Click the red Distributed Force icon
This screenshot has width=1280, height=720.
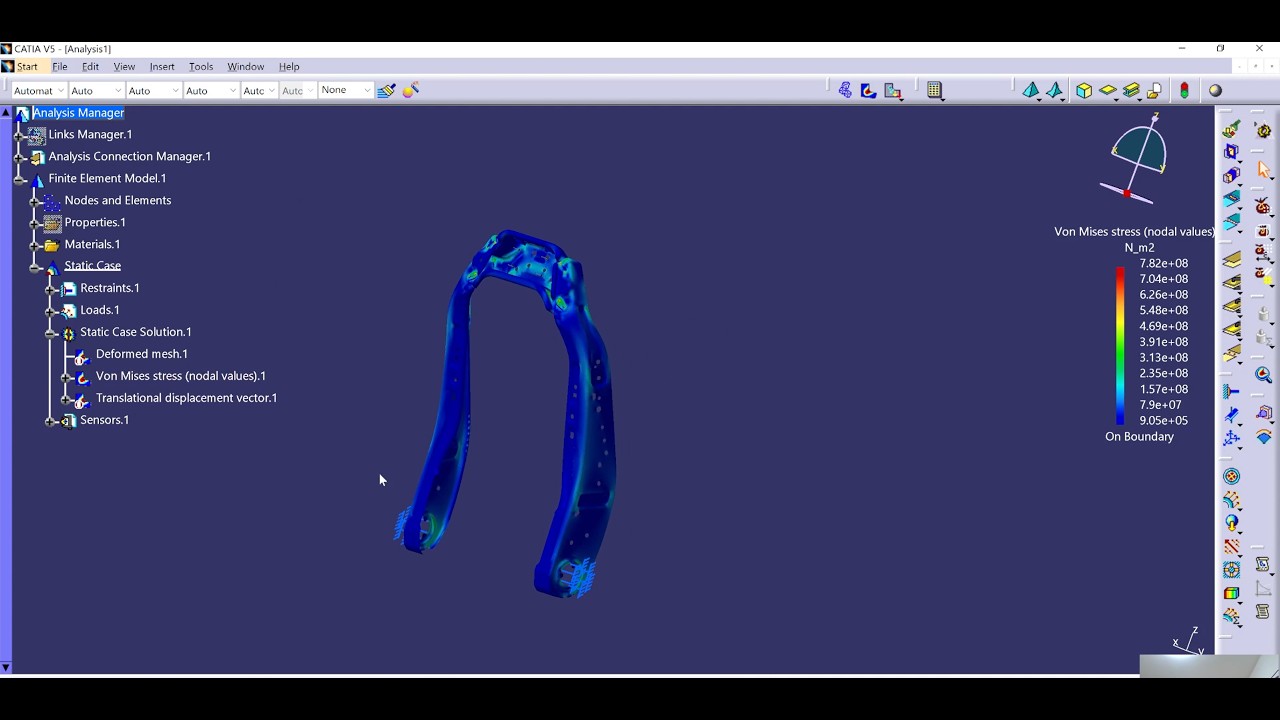[1232, 547]
